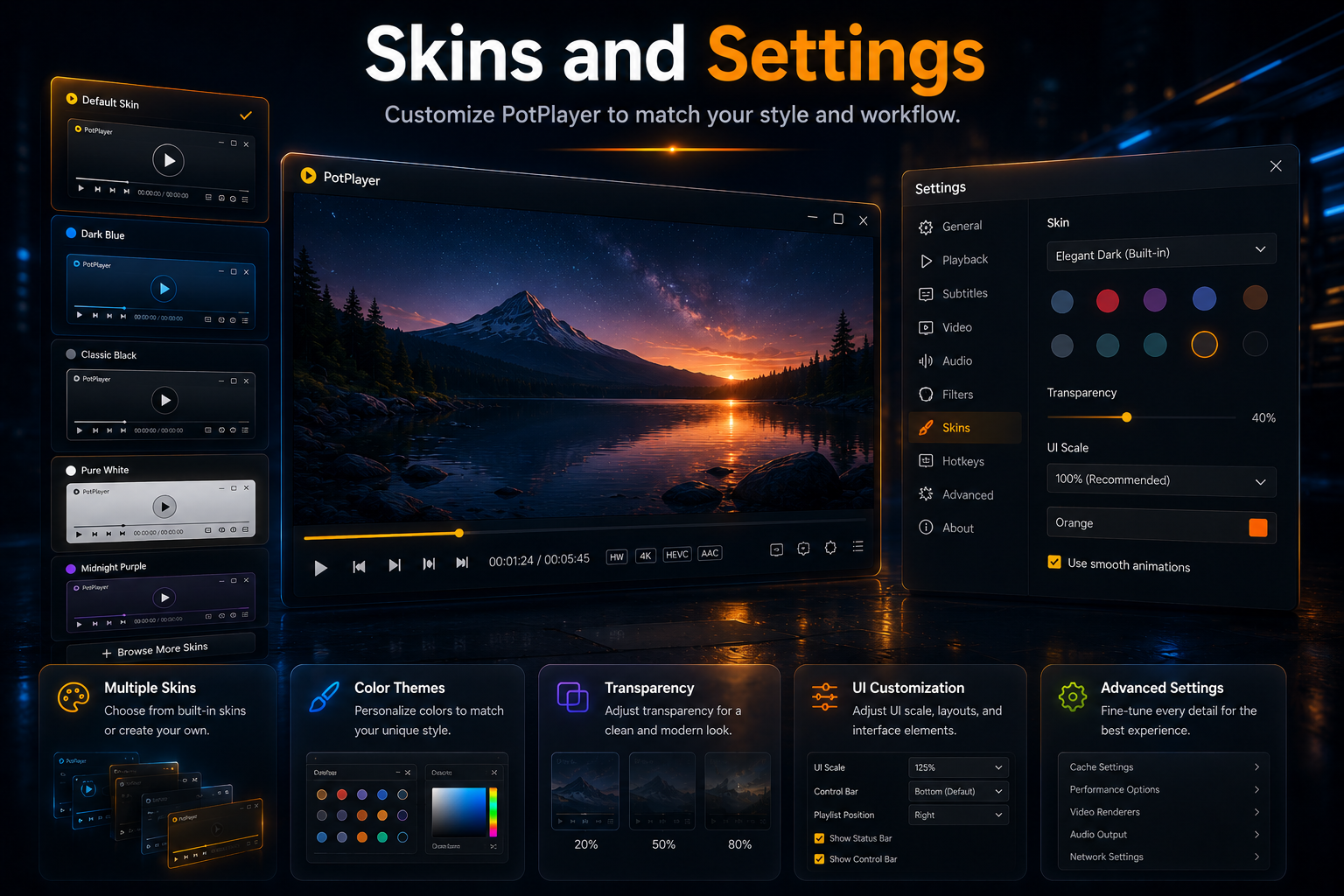The image size is (1344, 896).
Task: Expand the Performance Options row
Action: tap(1164, 789)
